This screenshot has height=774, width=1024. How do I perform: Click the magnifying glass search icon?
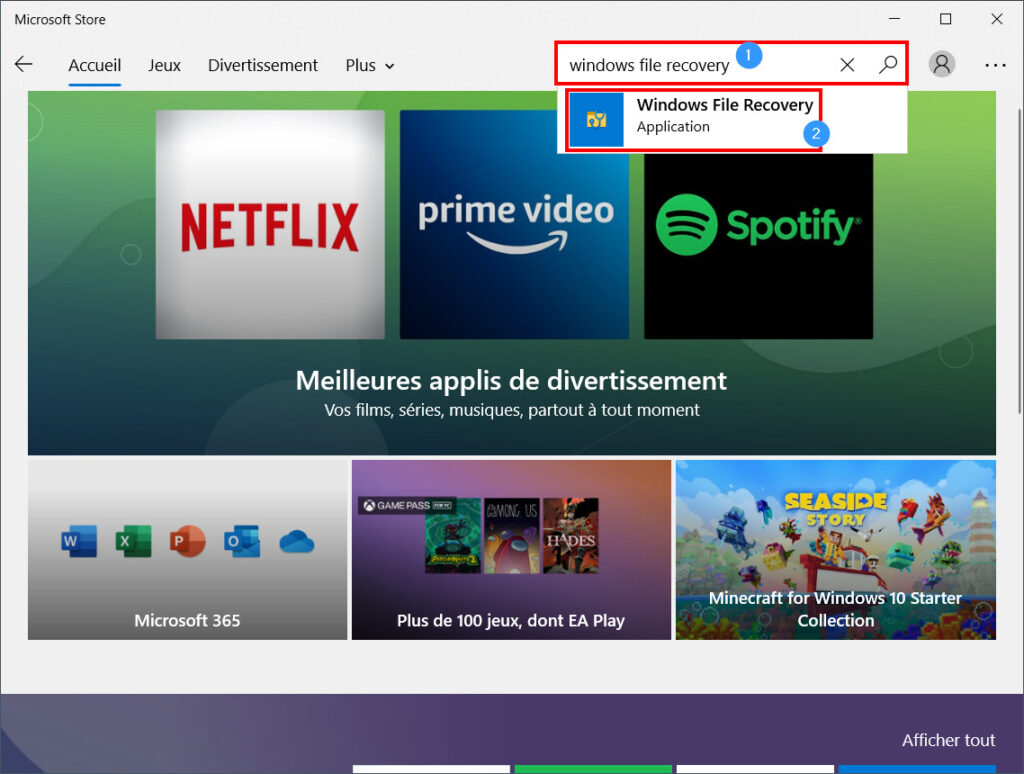[888, 64]
